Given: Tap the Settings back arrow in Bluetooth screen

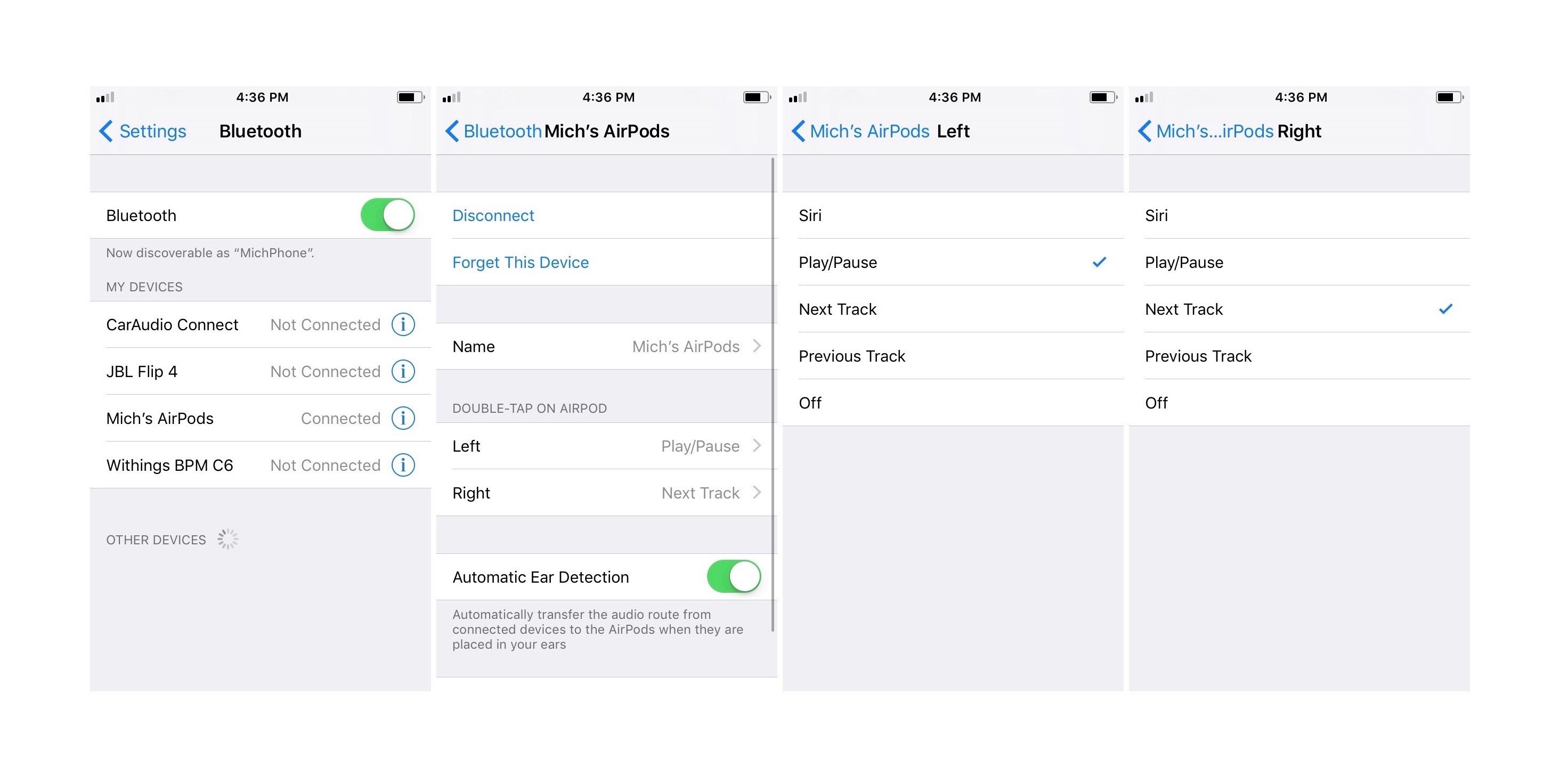Looking at the screenshot, I should point(100,131).
